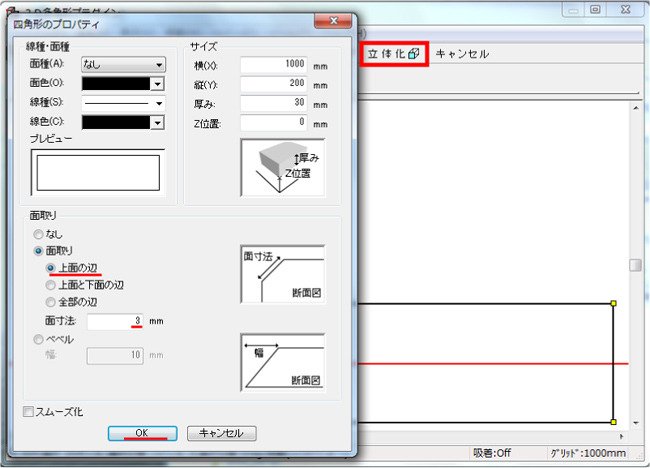Select the 面取り radio button

click(x=40, y=251)
